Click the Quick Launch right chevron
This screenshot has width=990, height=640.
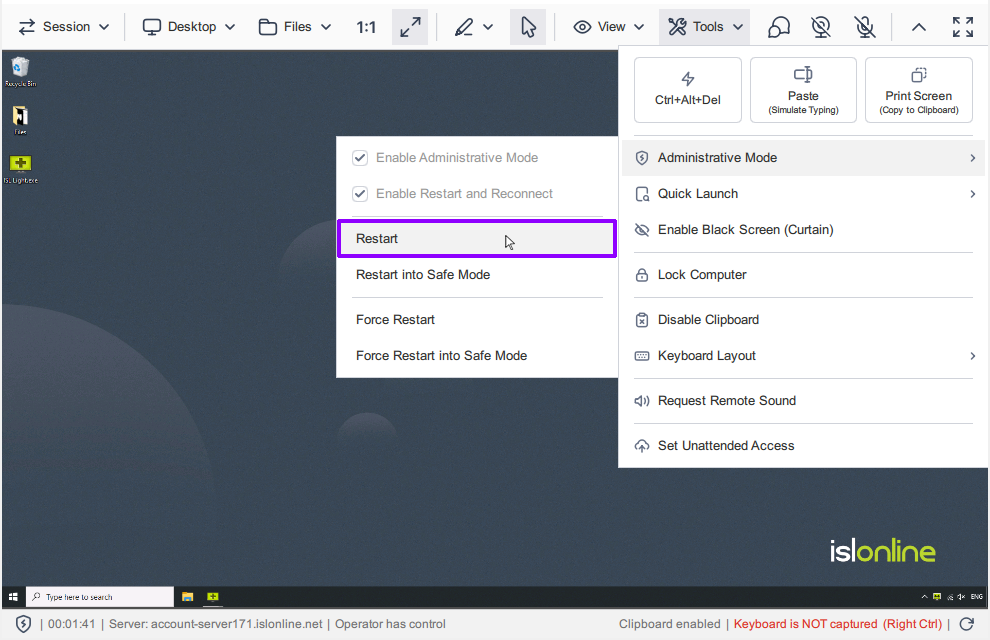972,194
